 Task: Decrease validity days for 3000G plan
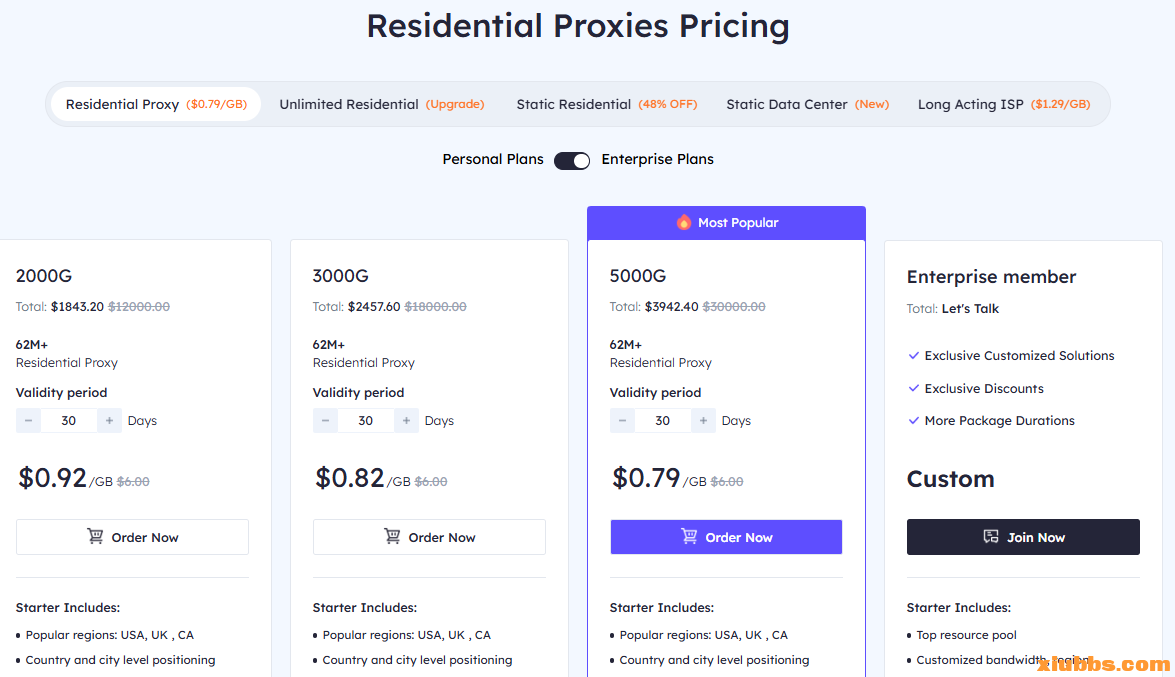(326, 421)
